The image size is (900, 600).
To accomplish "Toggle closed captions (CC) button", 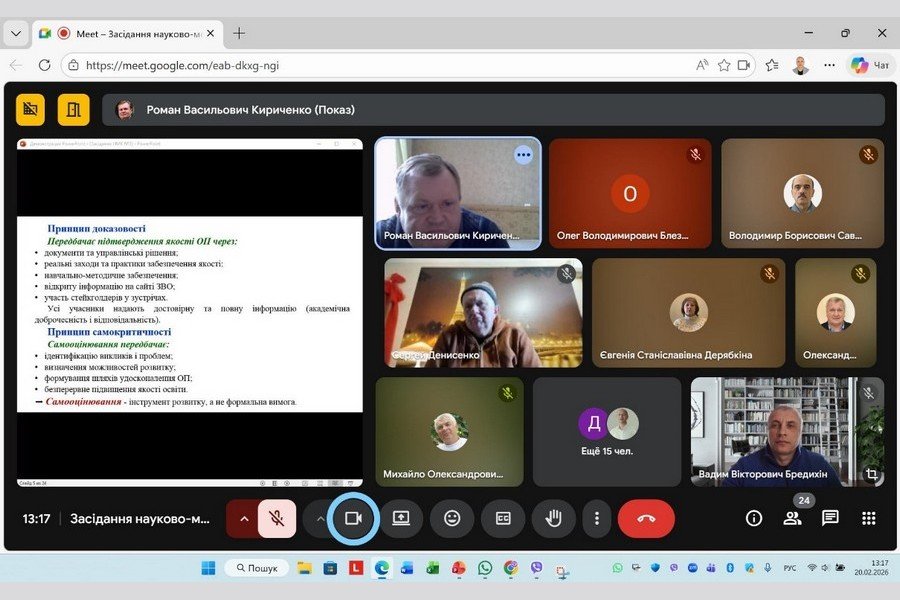I will point(503,518).
